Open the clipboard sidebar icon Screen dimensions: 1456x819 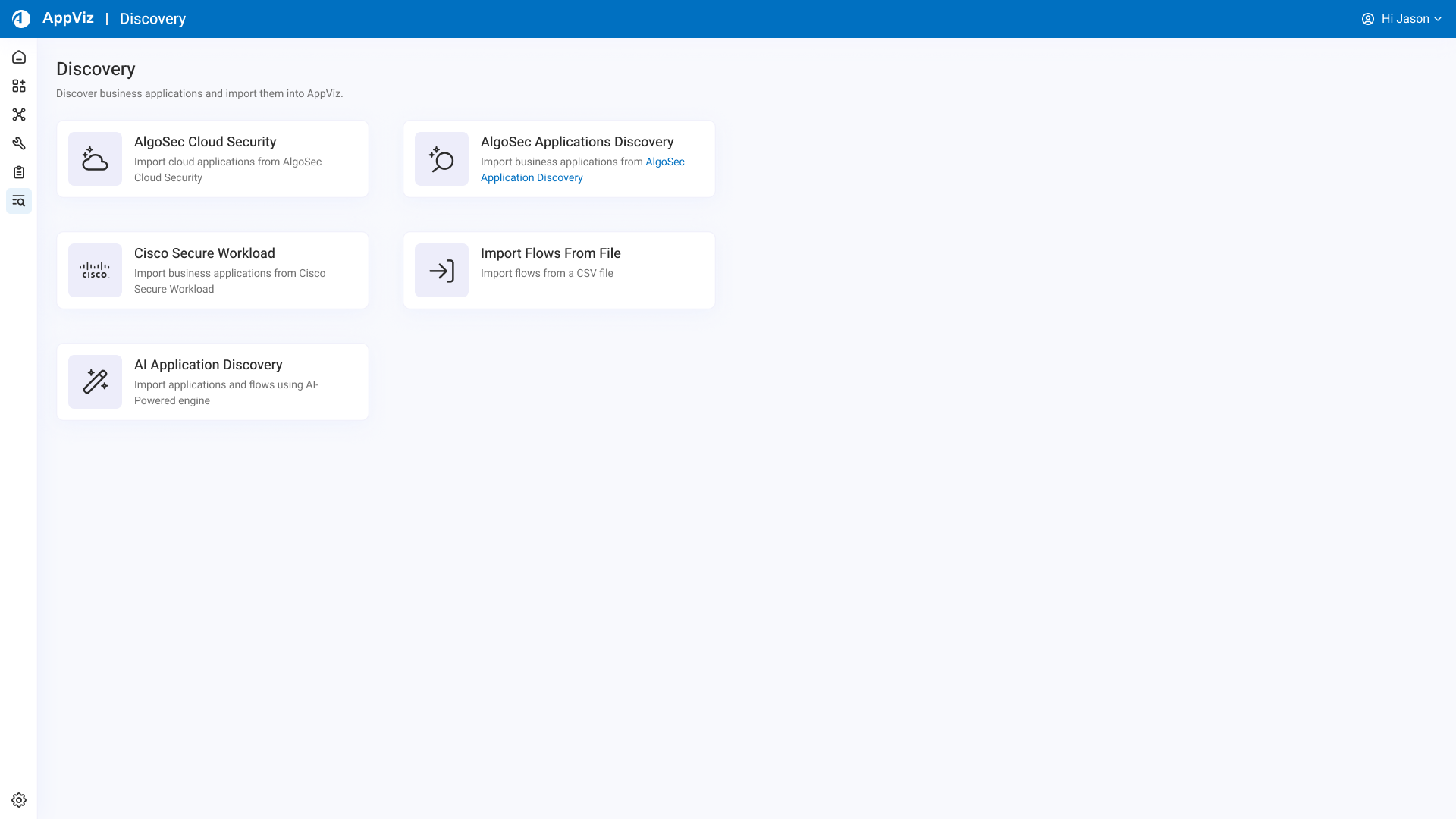pyautogui.click(x=19, y=173)
